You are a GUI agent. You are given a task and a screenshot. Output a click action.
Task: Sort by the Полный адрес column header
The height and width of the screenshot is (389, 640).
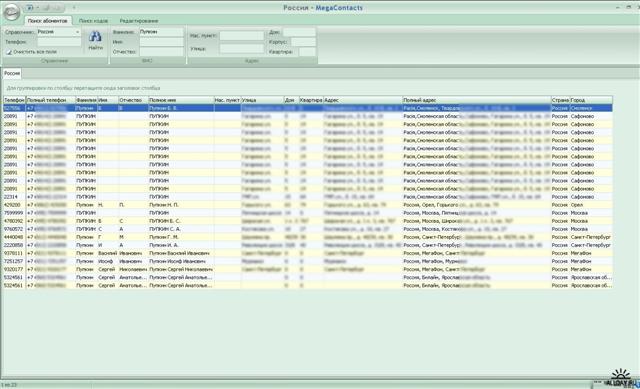pyautogui.click(x=476, y=100)
